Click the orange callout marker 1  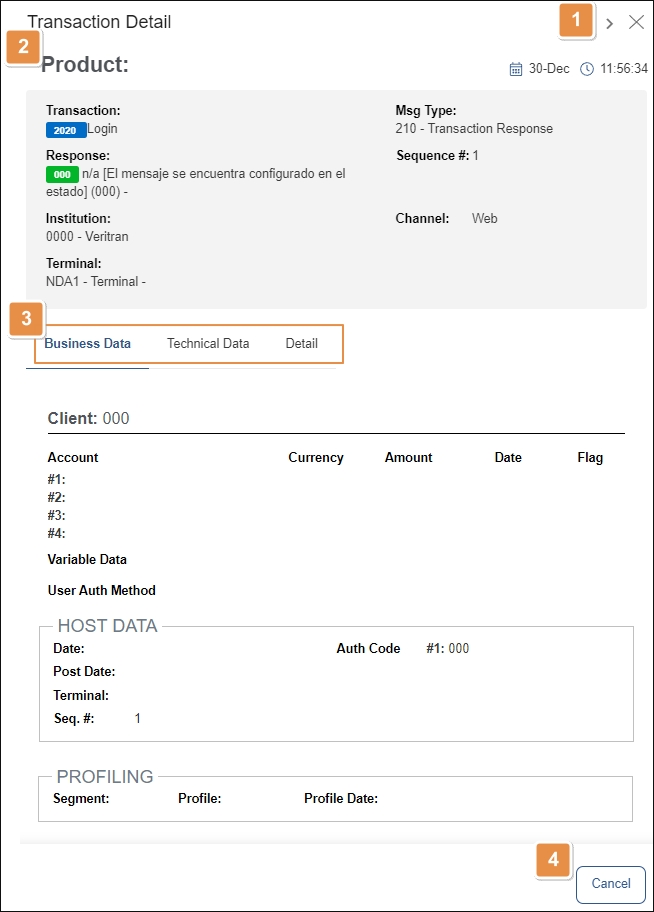click(576, 19)
